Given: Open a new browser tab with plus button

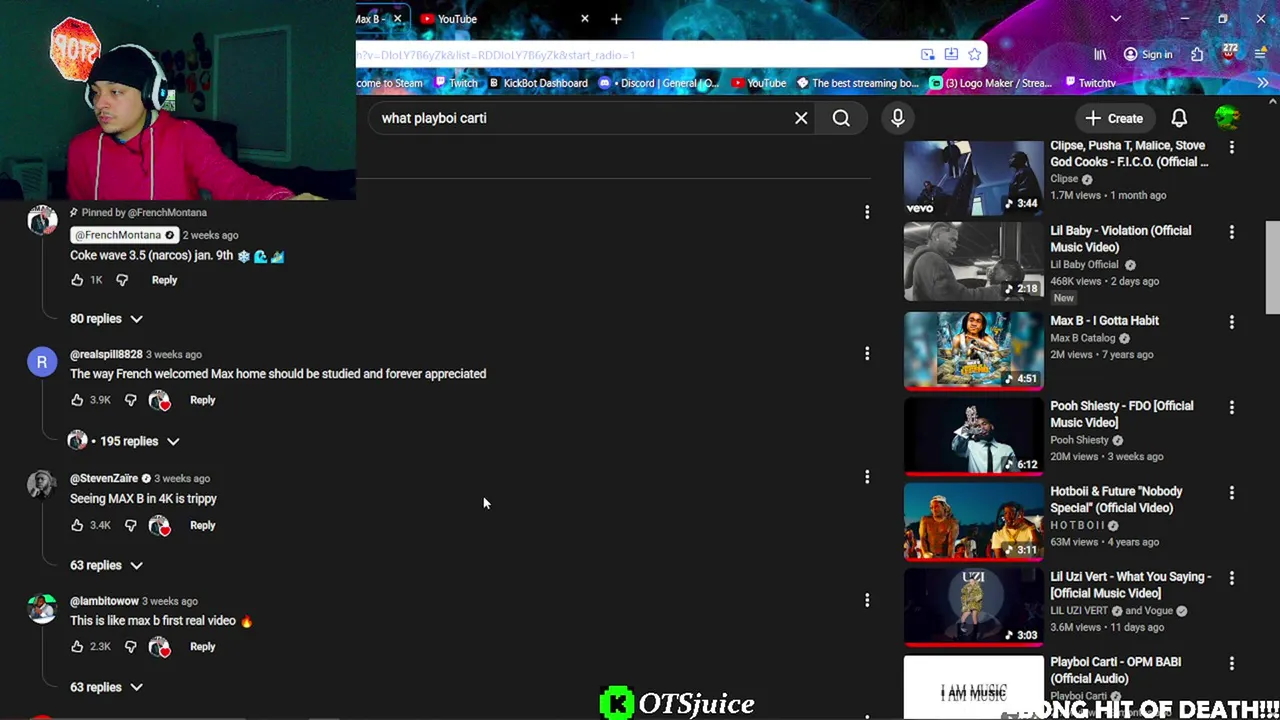Looking at the screenshot, I should (616, 19).
